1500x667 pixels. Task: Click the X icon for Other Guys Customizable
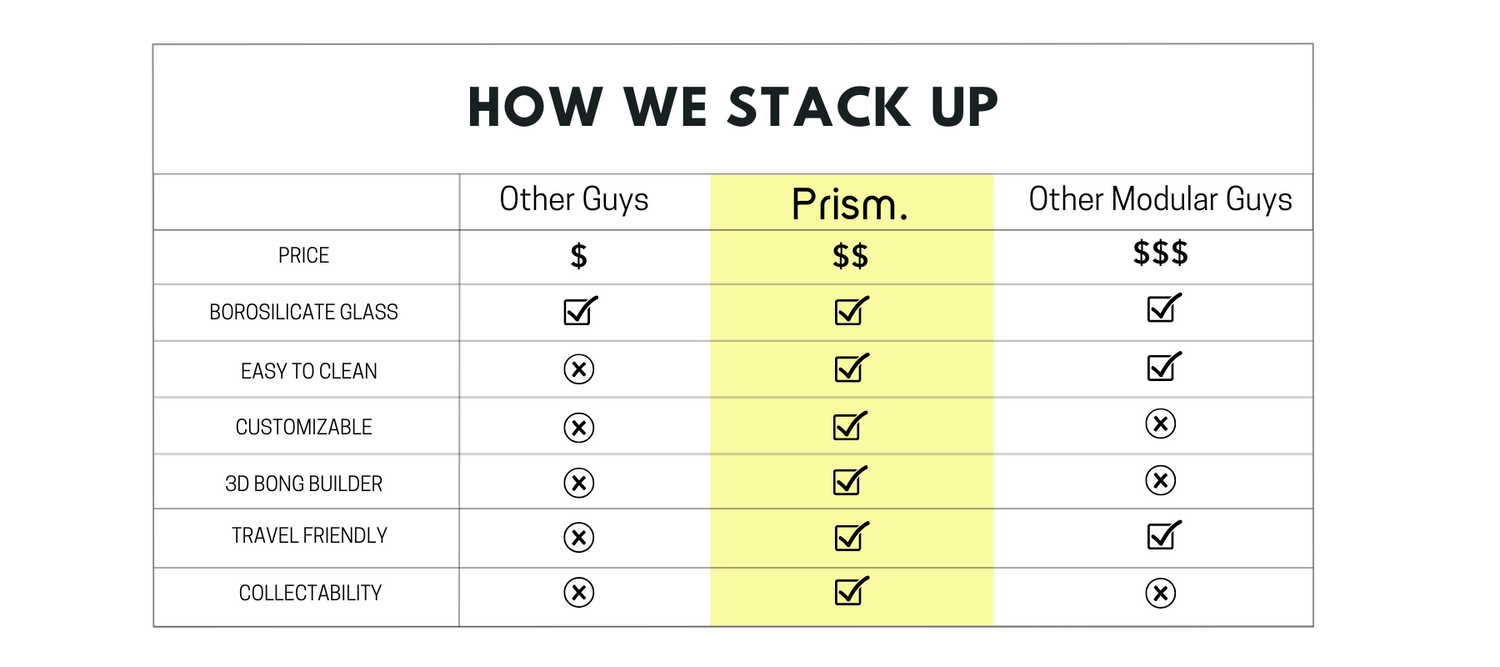coord(578,428)
